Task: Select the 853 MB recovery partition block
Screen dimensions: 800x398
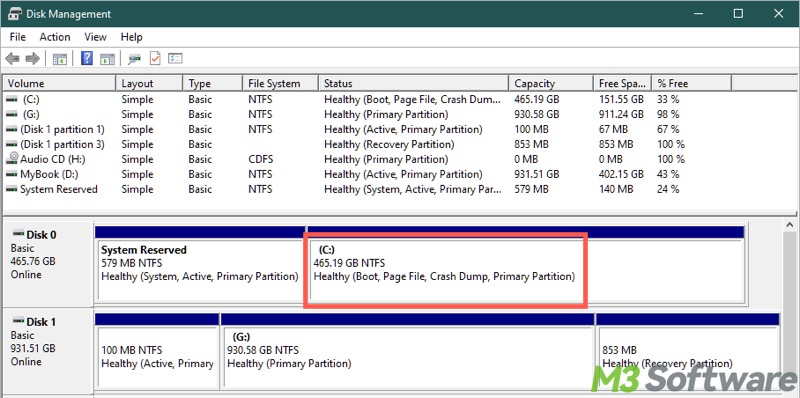Action: tap(688, 351)
